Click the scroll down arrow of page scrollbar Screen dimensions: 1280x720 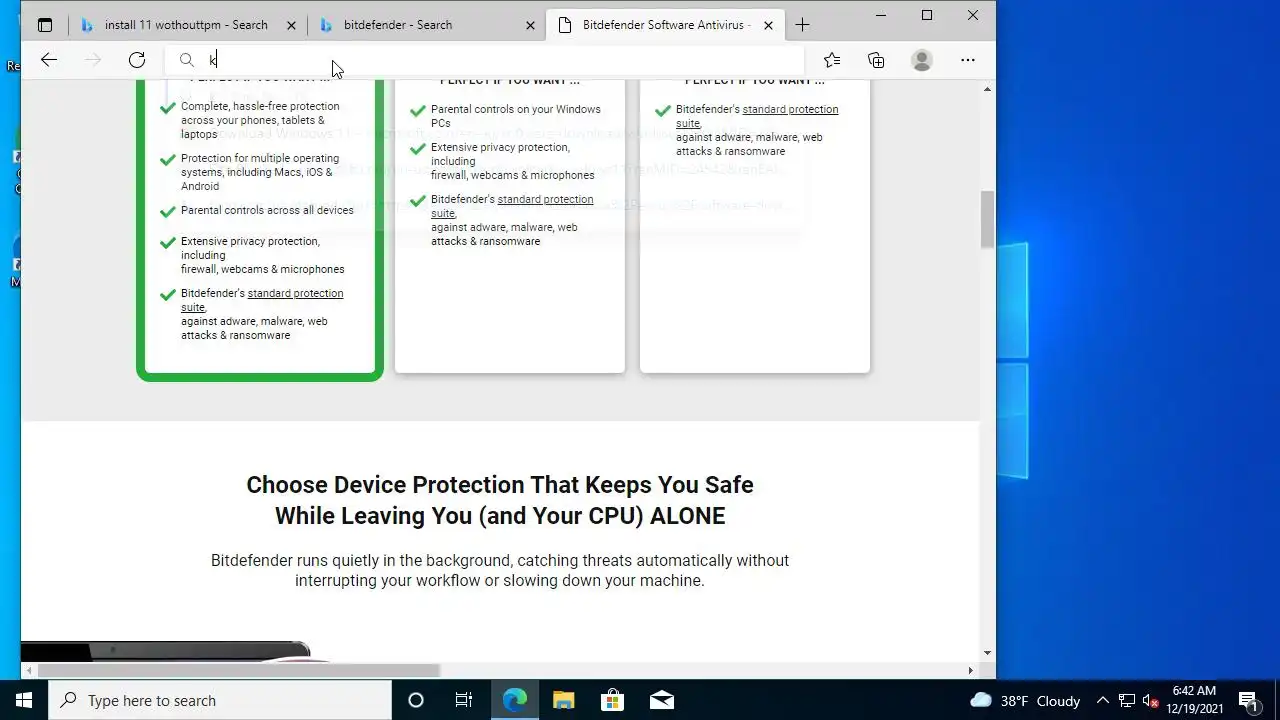click(987, 653)
